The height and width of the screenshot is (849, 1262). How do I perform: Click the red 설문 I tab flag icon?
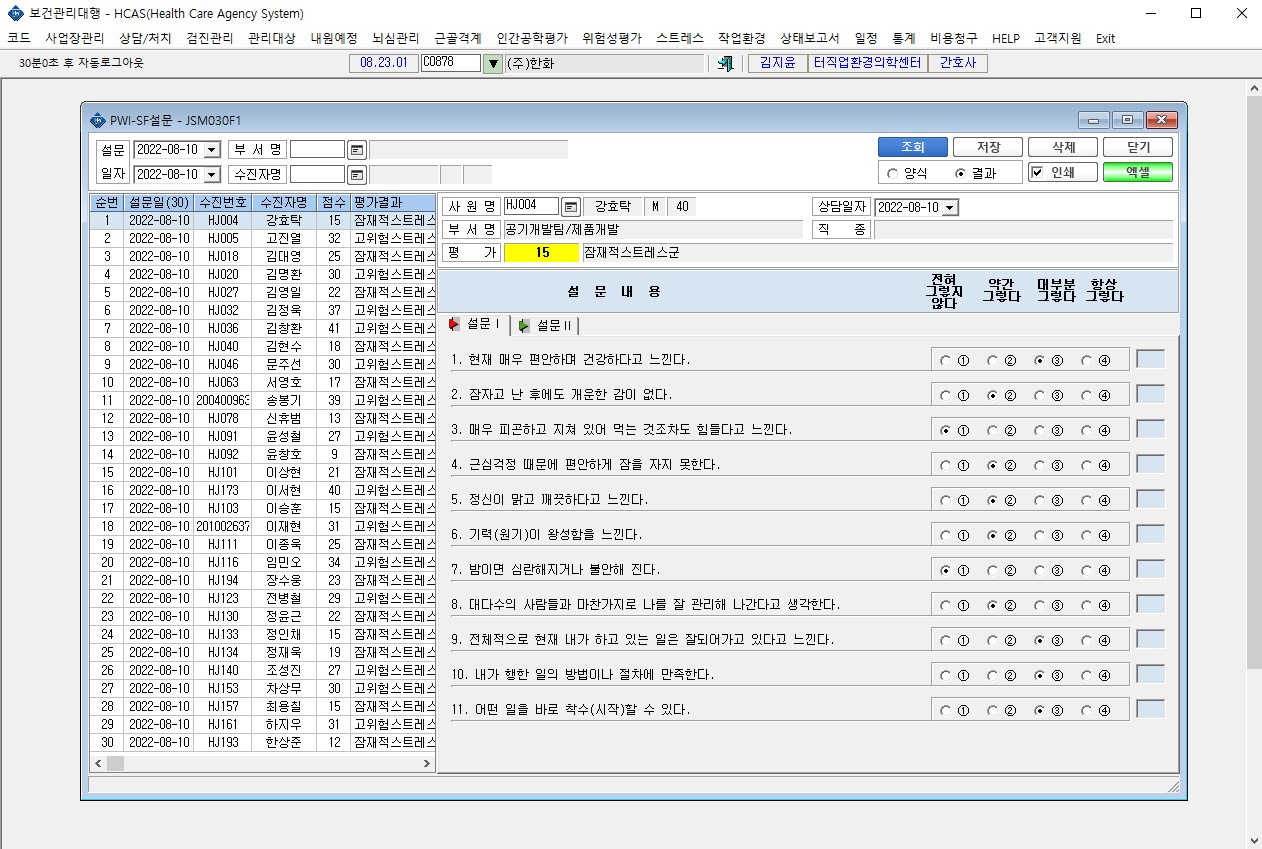pos(455,324)
